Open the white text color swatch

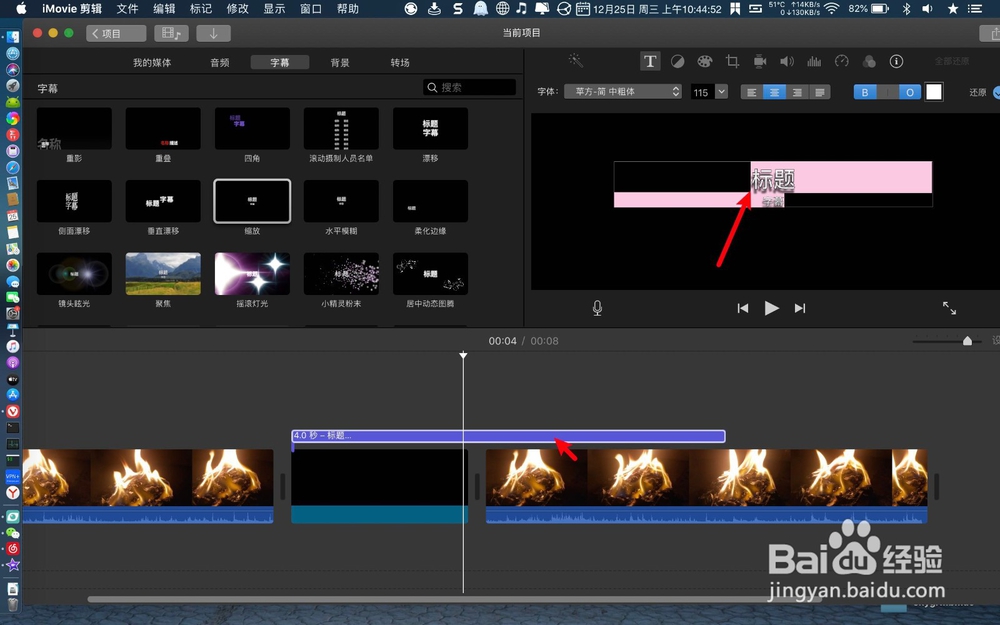coord(934,92)
